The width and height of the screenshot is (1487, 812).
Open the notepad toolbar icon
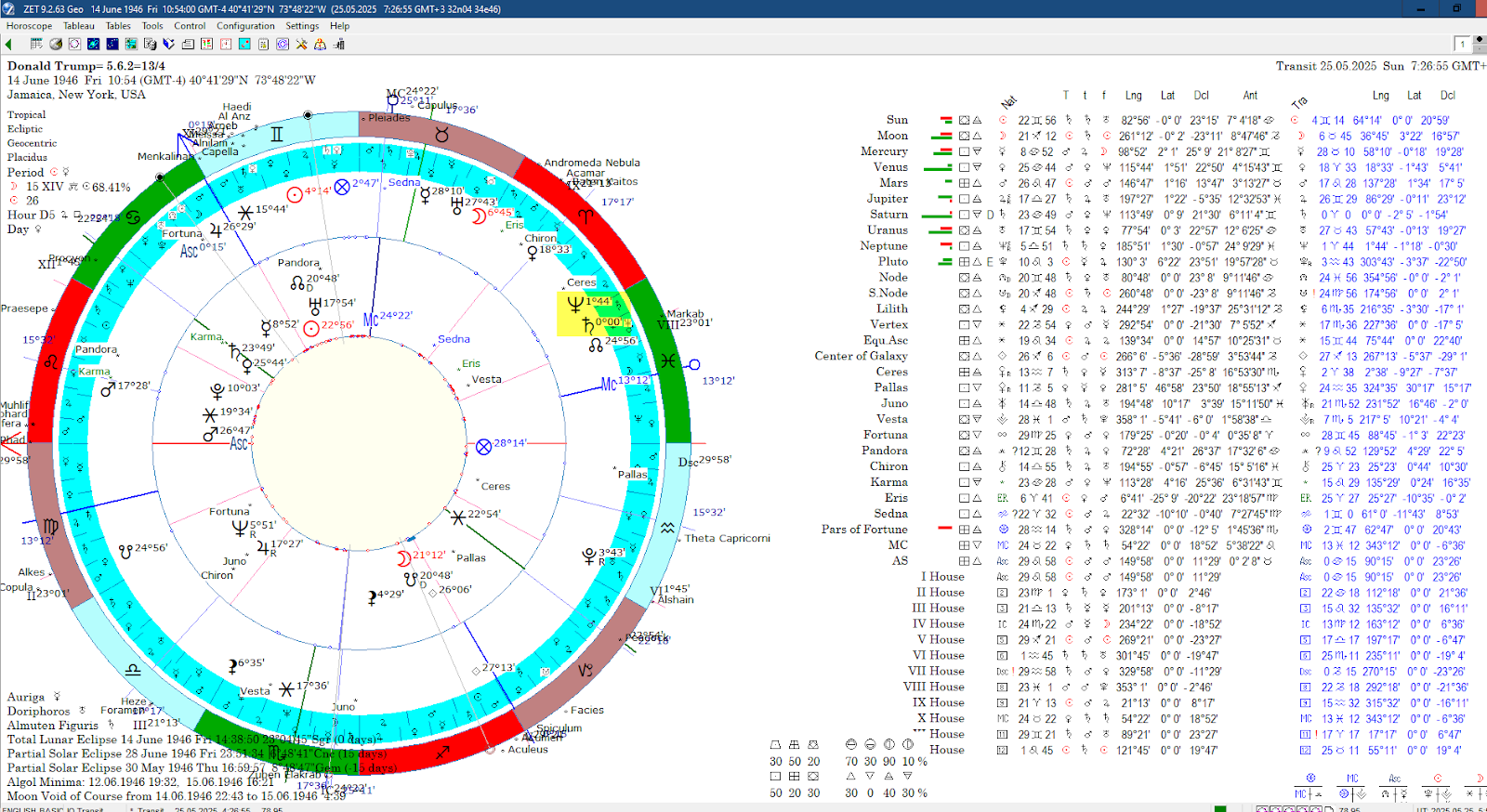[263, 44]
